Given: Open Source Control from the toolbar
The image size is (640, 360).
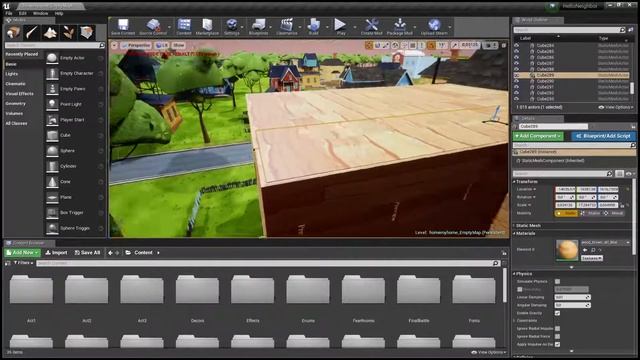Looking at the screenshot, I should tap(153, 26).
